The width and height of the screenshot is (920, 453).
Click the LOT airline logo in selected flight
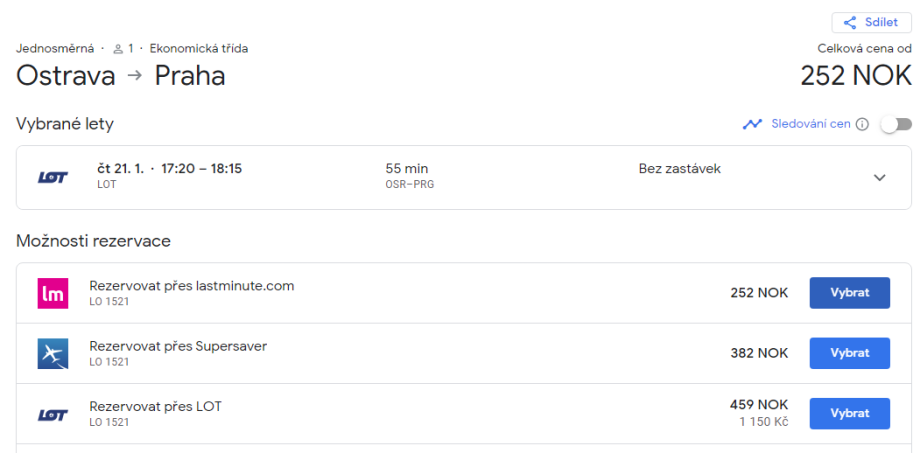pyautogui.click(x=52, y=177)
